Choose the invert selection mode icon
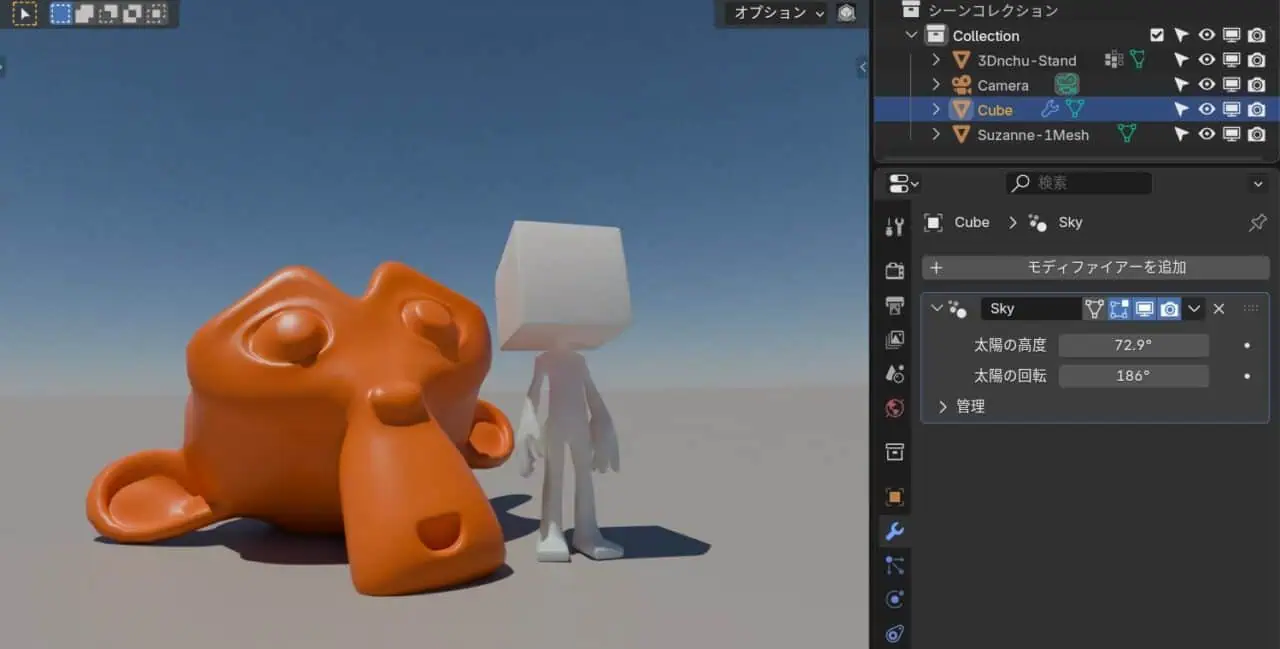 [133, 14]
